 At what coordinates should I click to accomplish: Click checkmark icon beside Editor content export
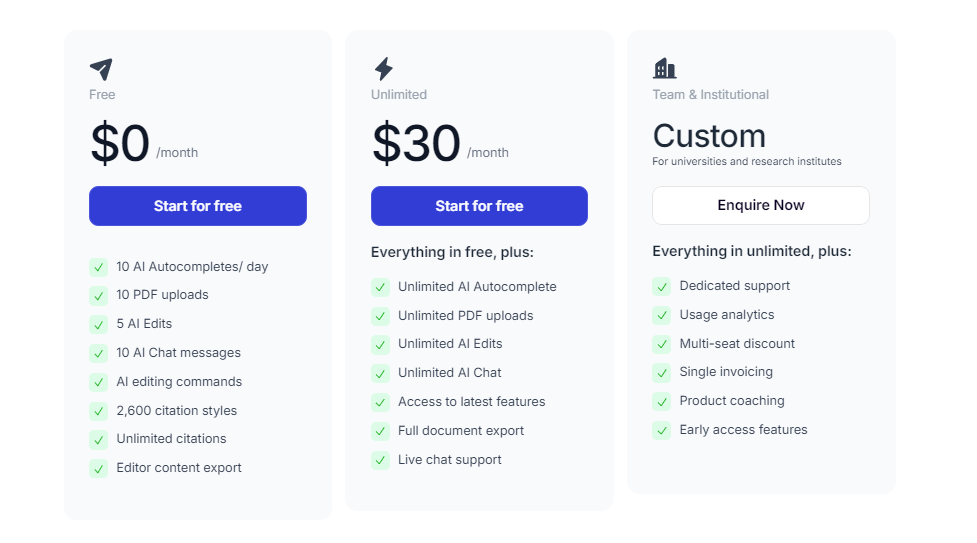tap(98, 468)
